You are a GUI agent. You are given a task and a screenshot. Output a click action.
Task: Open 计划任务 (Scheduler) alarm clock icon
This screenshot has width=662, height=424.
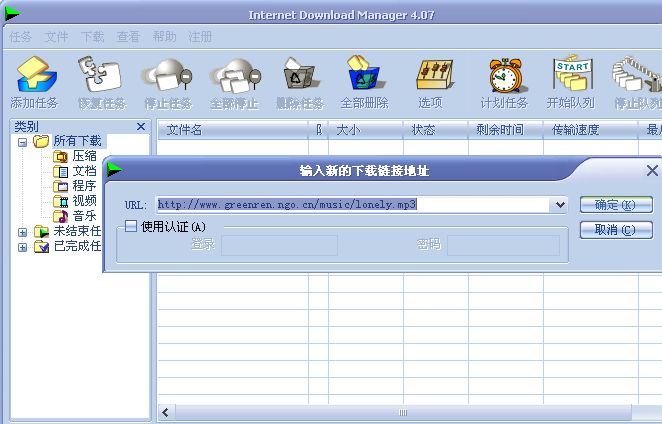506,76
